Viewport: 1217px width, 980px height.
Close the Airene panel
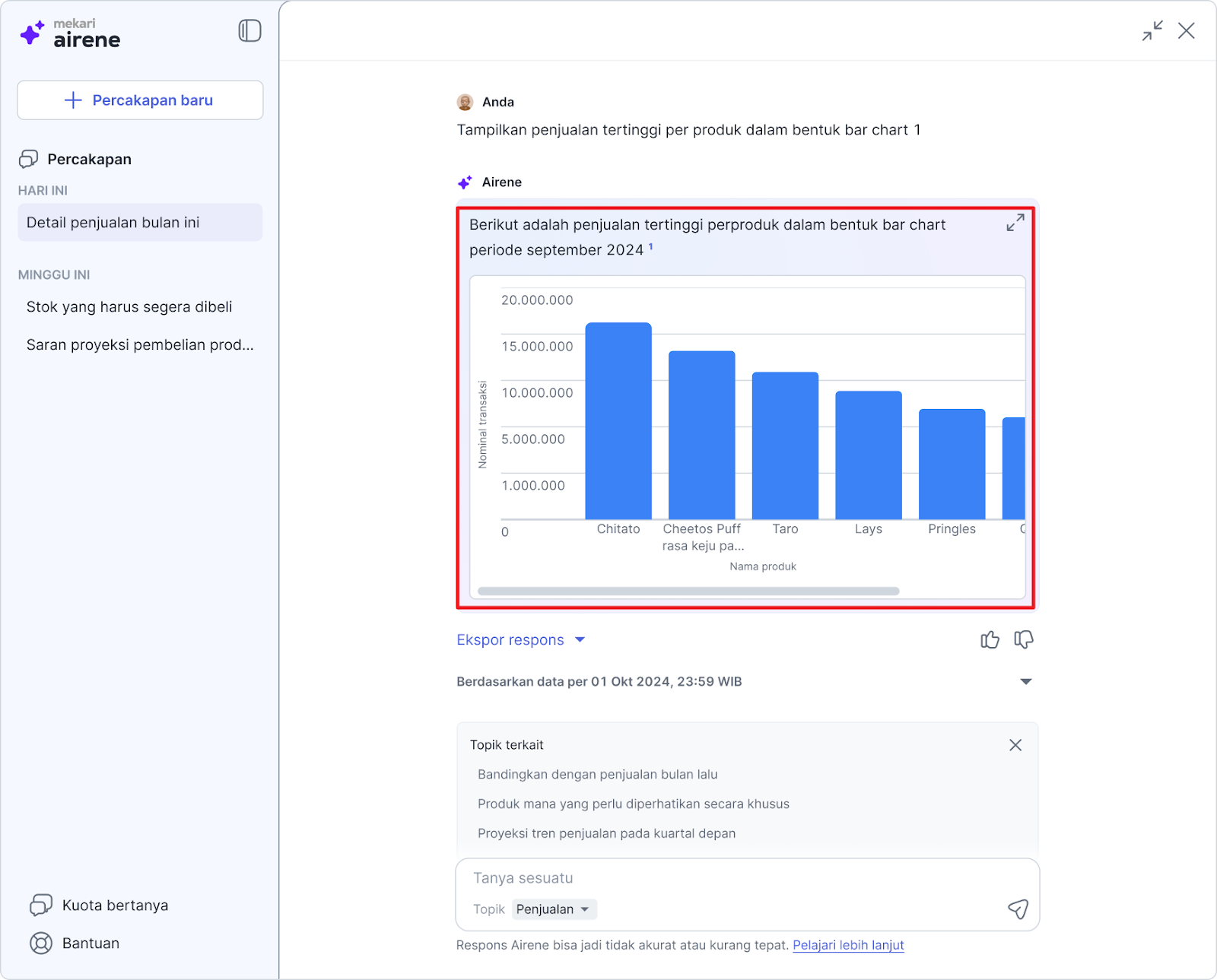coord(1187,30)
